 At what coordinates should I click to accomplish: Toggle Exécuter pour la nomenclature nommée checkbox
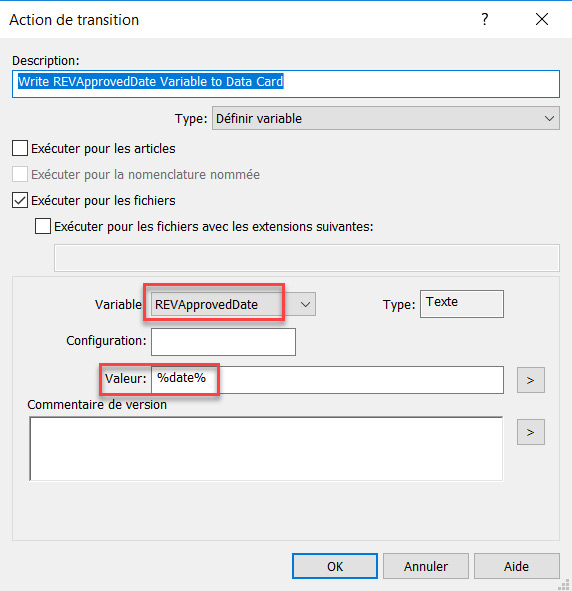coord(20,174)
